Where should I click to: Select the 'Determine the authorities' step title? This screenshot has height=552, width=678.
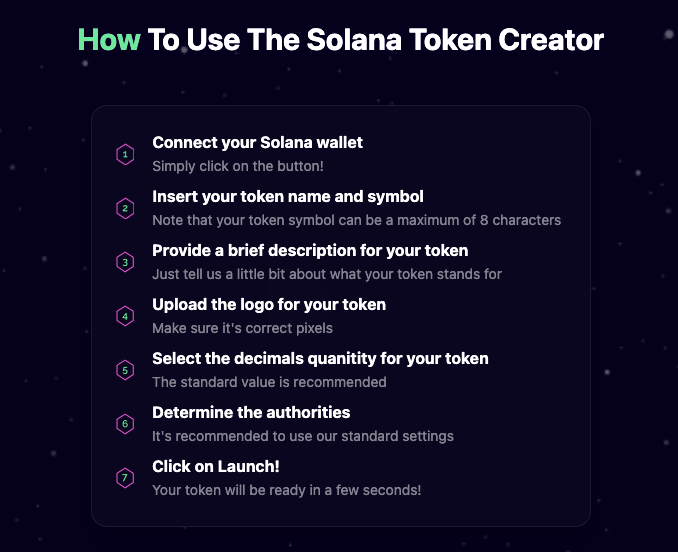pos(251,413)
